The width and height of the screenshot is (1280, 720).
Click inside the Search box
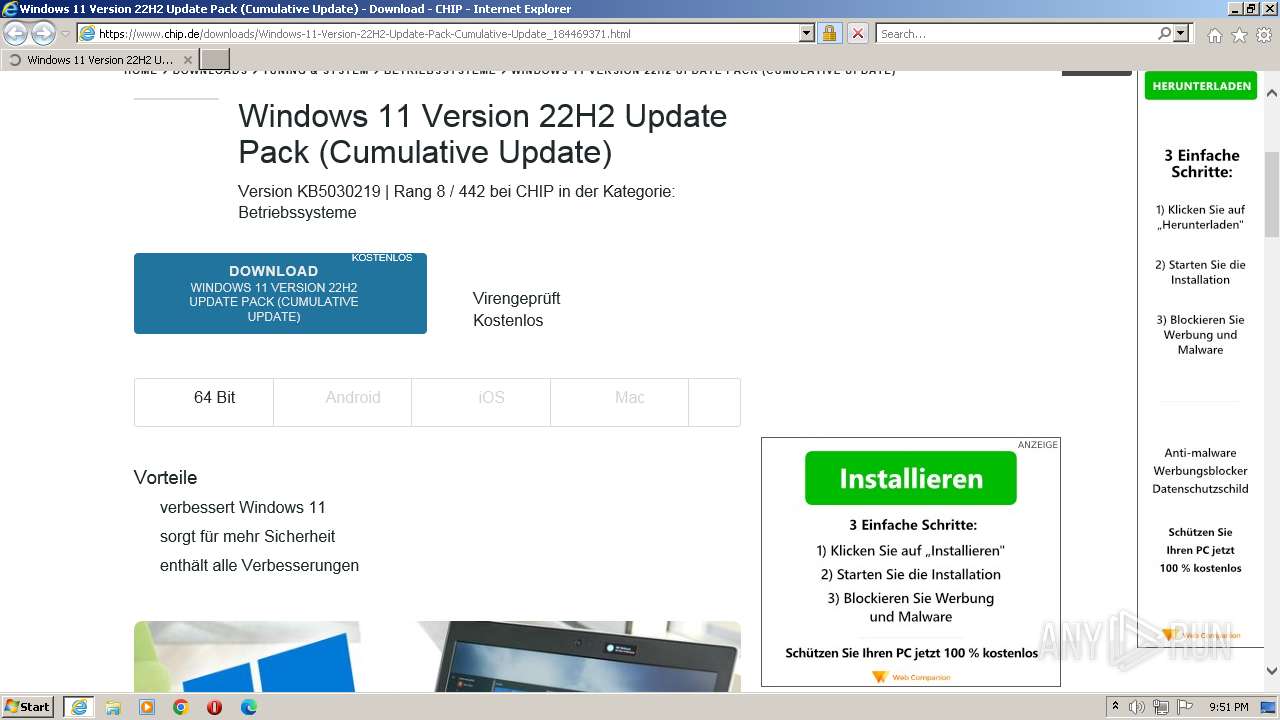(x=1015, y=34)
